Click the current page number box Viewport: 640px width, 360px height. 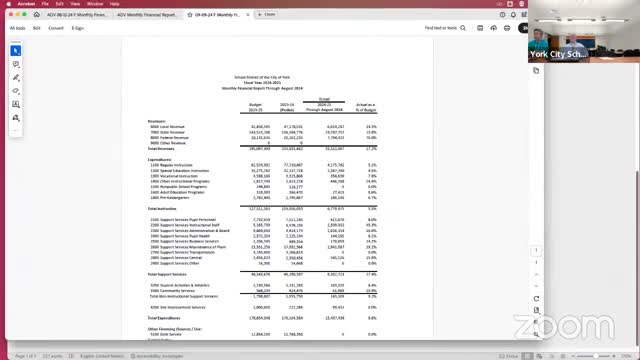point(536,250)
